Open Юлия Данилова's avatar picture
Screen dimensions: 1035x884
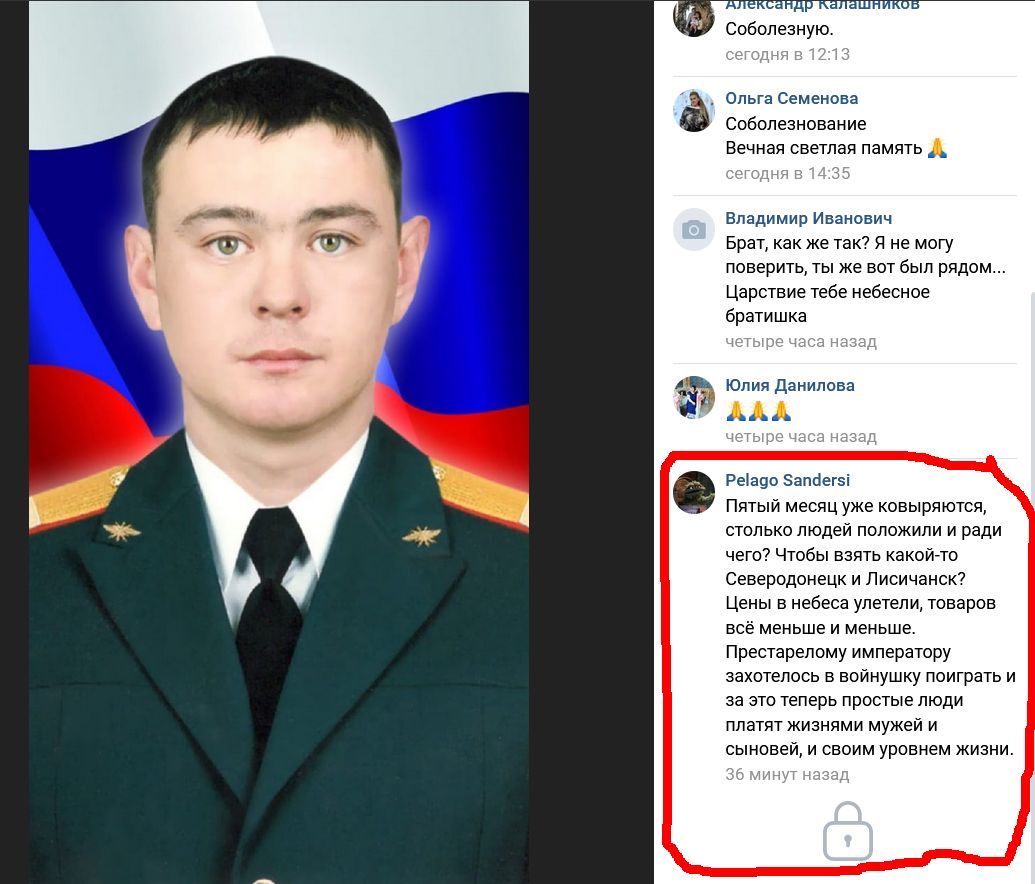tap(693, 397)
